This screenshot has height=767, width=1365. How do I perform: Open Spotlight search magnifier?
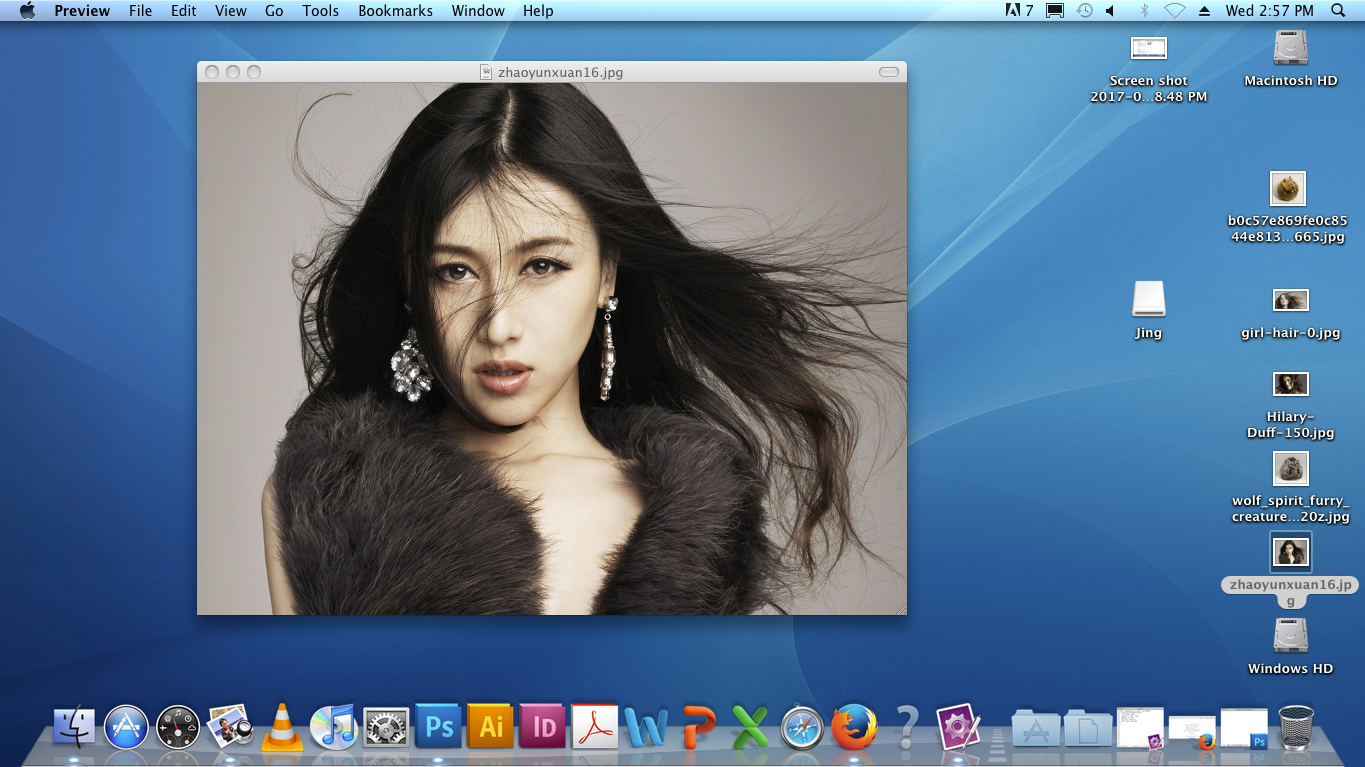tap(1339, 11)
